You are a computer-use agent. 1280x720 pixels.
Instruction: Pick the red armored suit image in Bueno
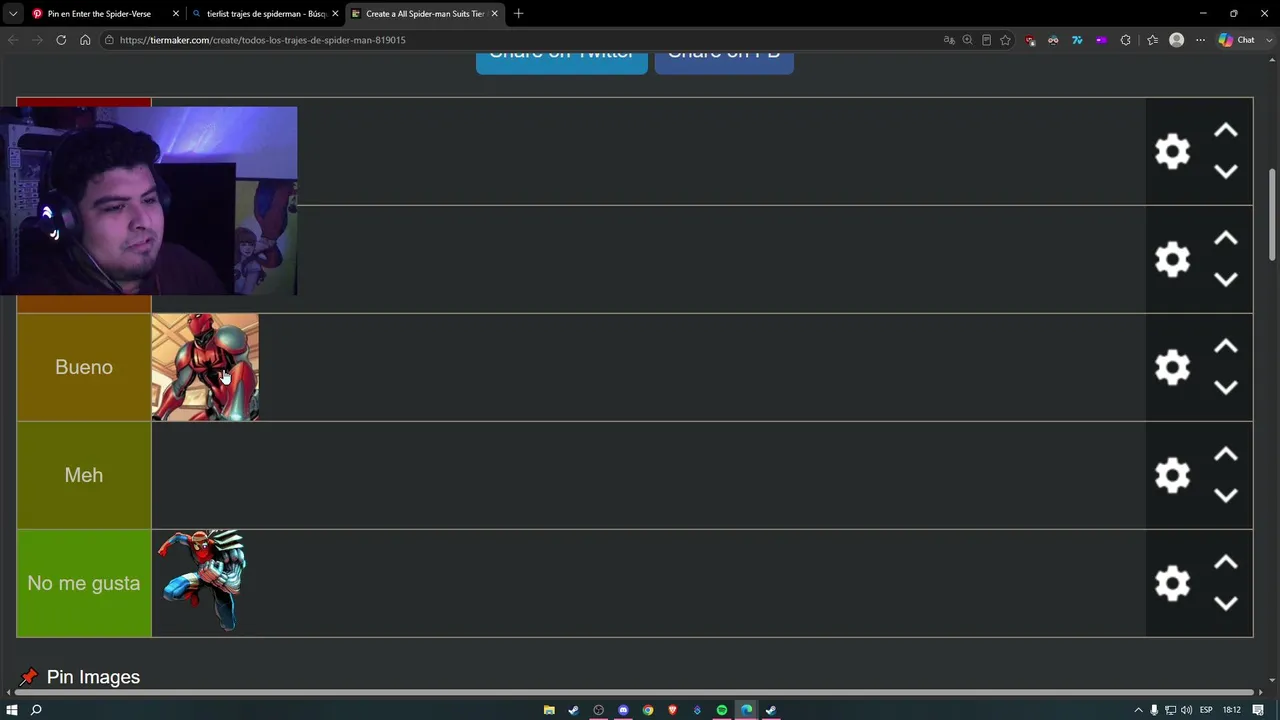[205, 367]
